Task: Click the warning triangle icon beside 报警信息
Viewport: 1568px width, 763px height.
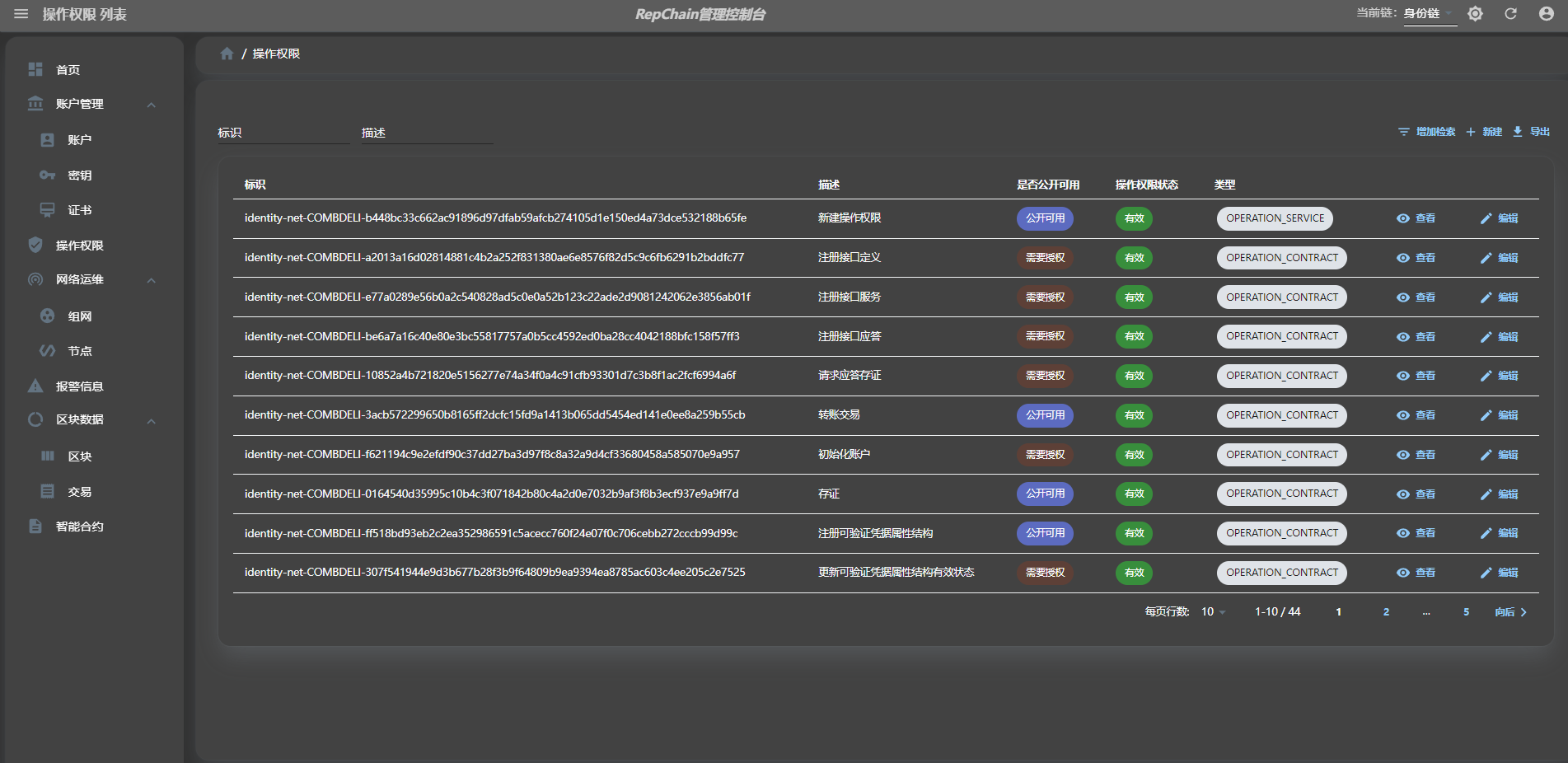Action: click(x=35, y=386)
